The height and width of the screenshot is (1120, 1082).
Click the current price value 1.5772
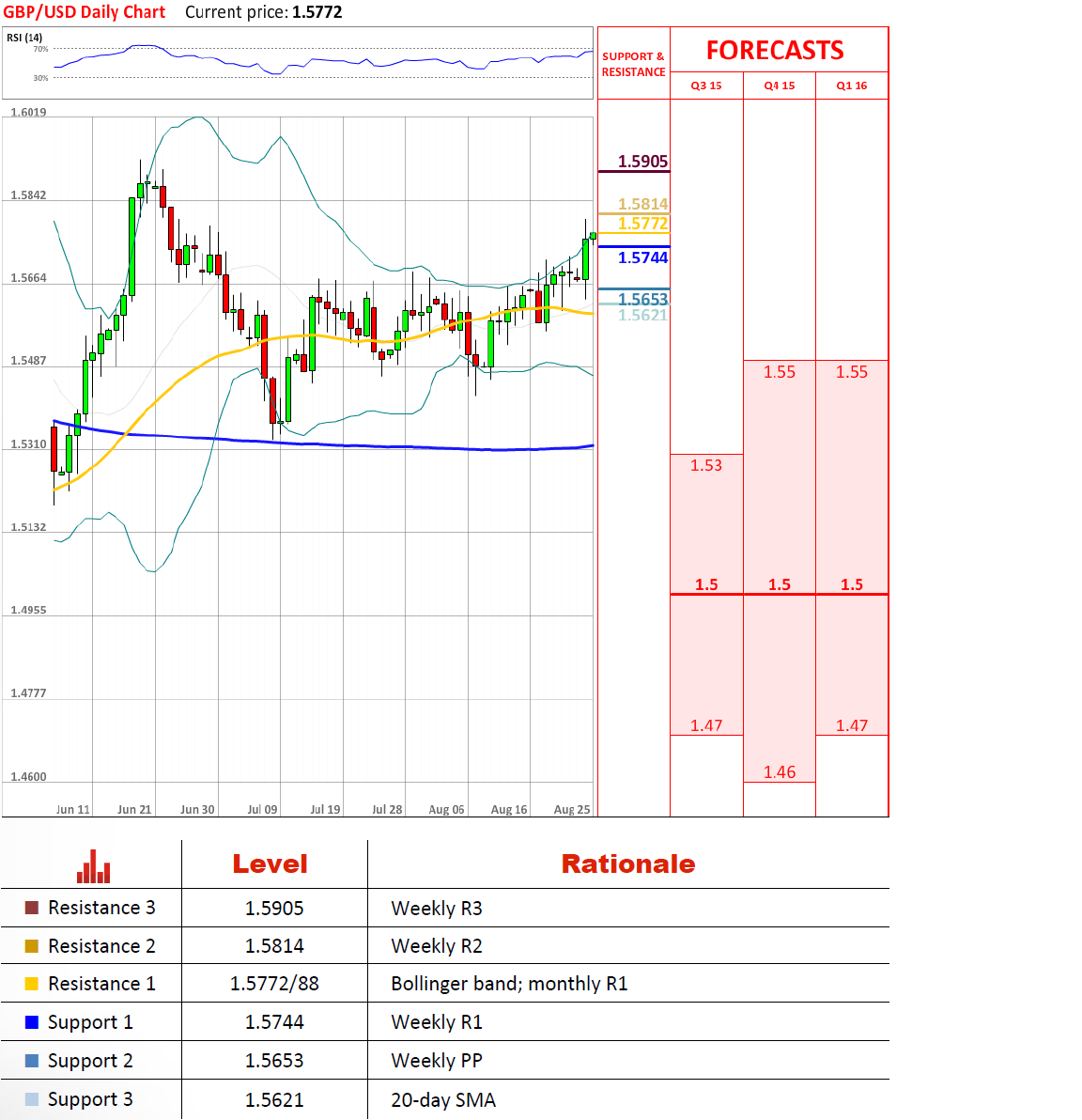[317, 12]
